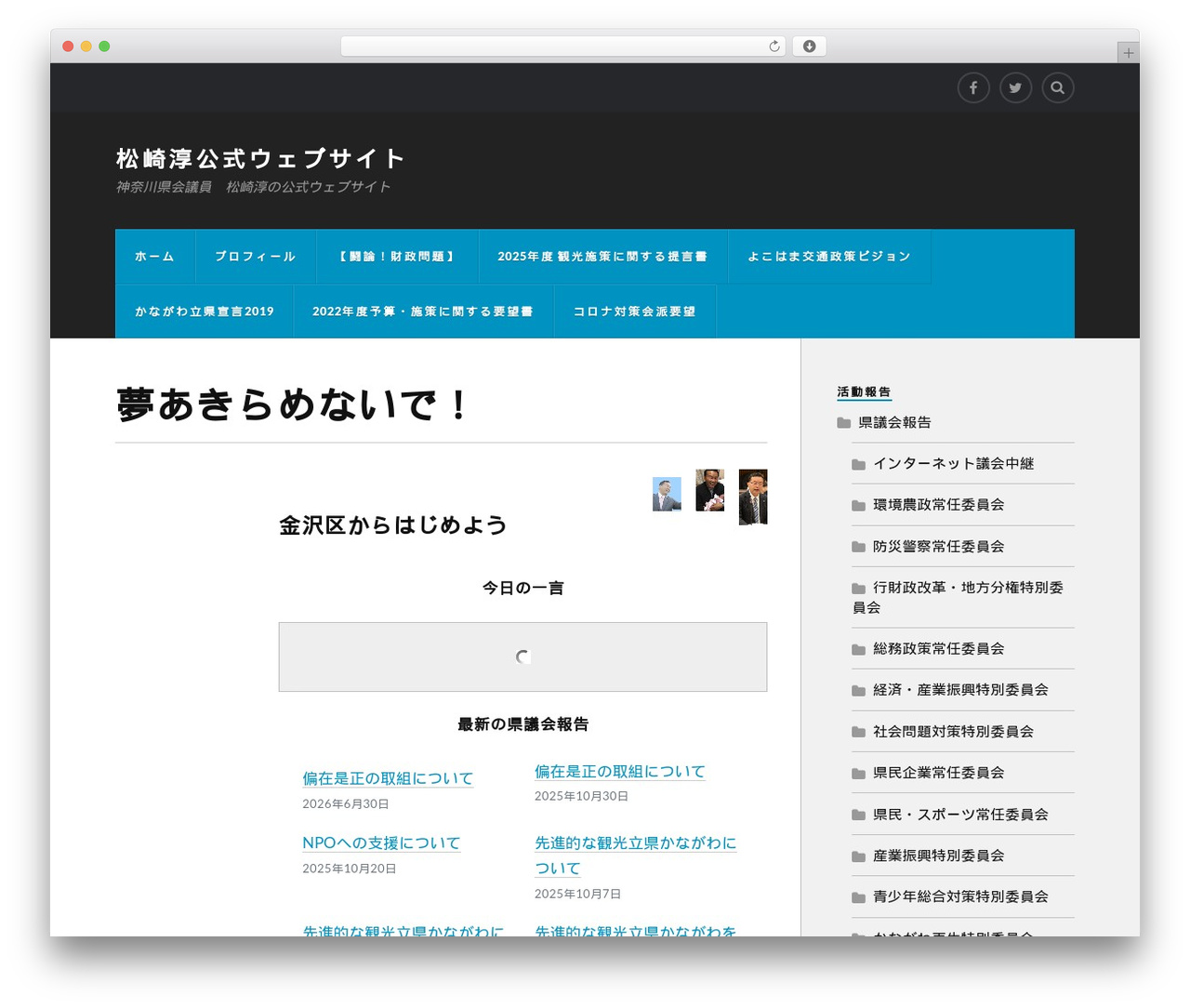Click the 夢あきらめないで！ page heading
This screenshot has width=1190, height=1008.
coord(294,405)
